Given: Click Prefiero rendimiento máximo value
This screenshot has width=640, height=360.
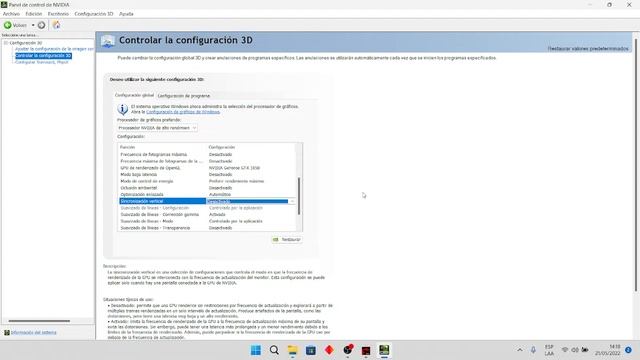Looking at the screenshot, I should [x=236, y=181].
